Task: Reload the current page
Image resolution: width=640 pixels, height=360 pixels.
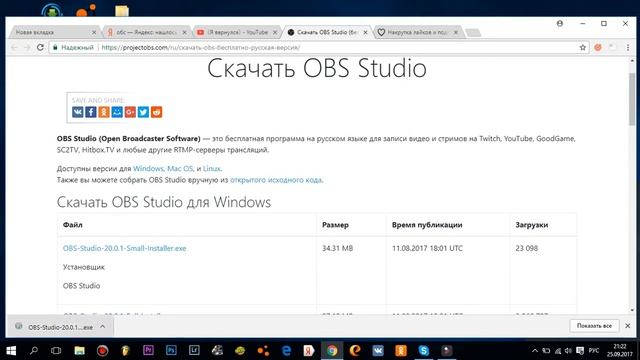Action: 40,47
